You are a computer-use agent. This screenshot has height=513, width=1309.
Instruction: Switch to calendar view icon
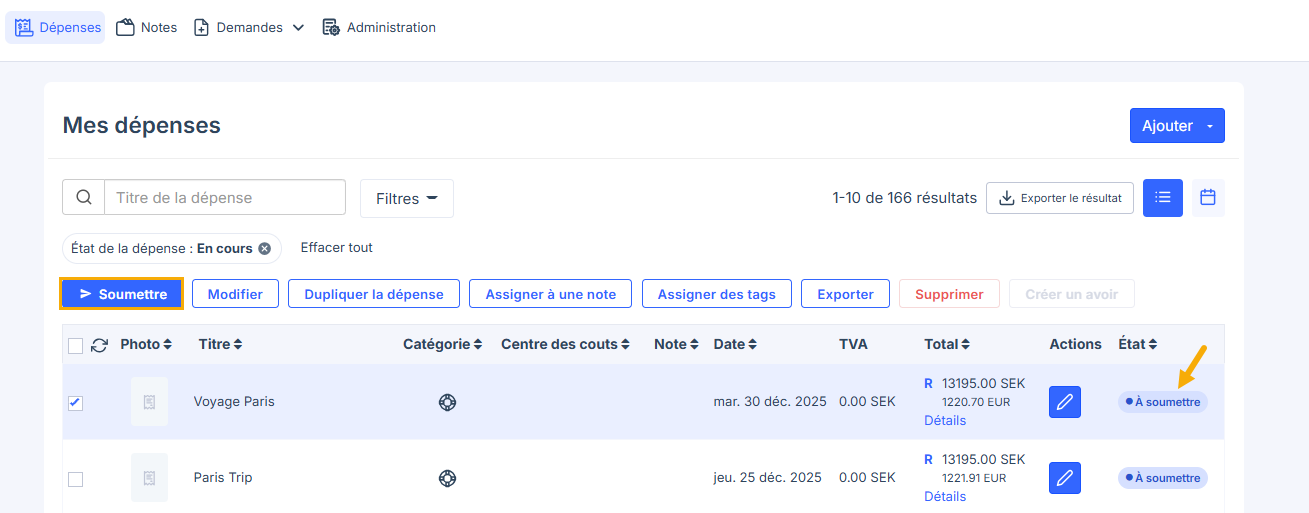tap(1208, 198)
